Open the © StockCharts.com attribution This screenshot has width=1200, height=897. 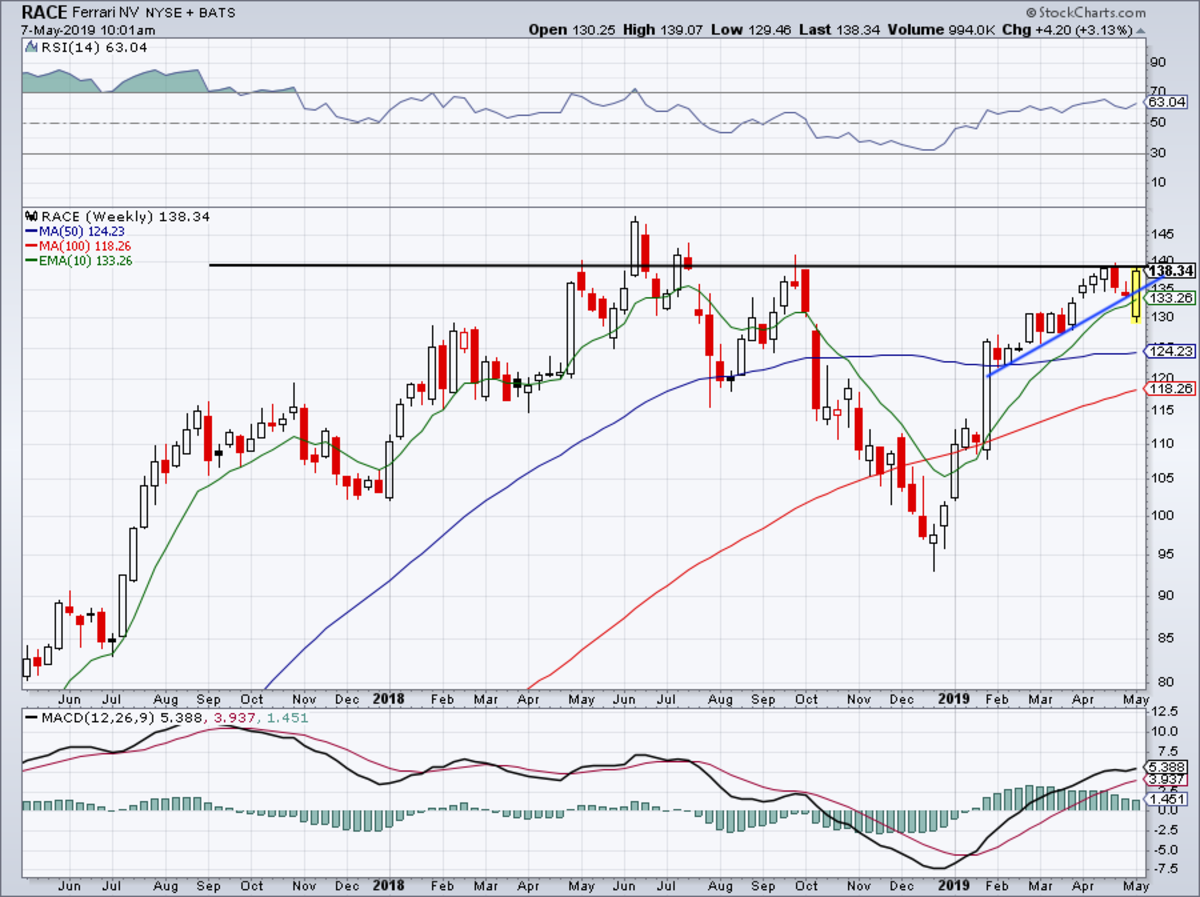tap(1088, 13)
